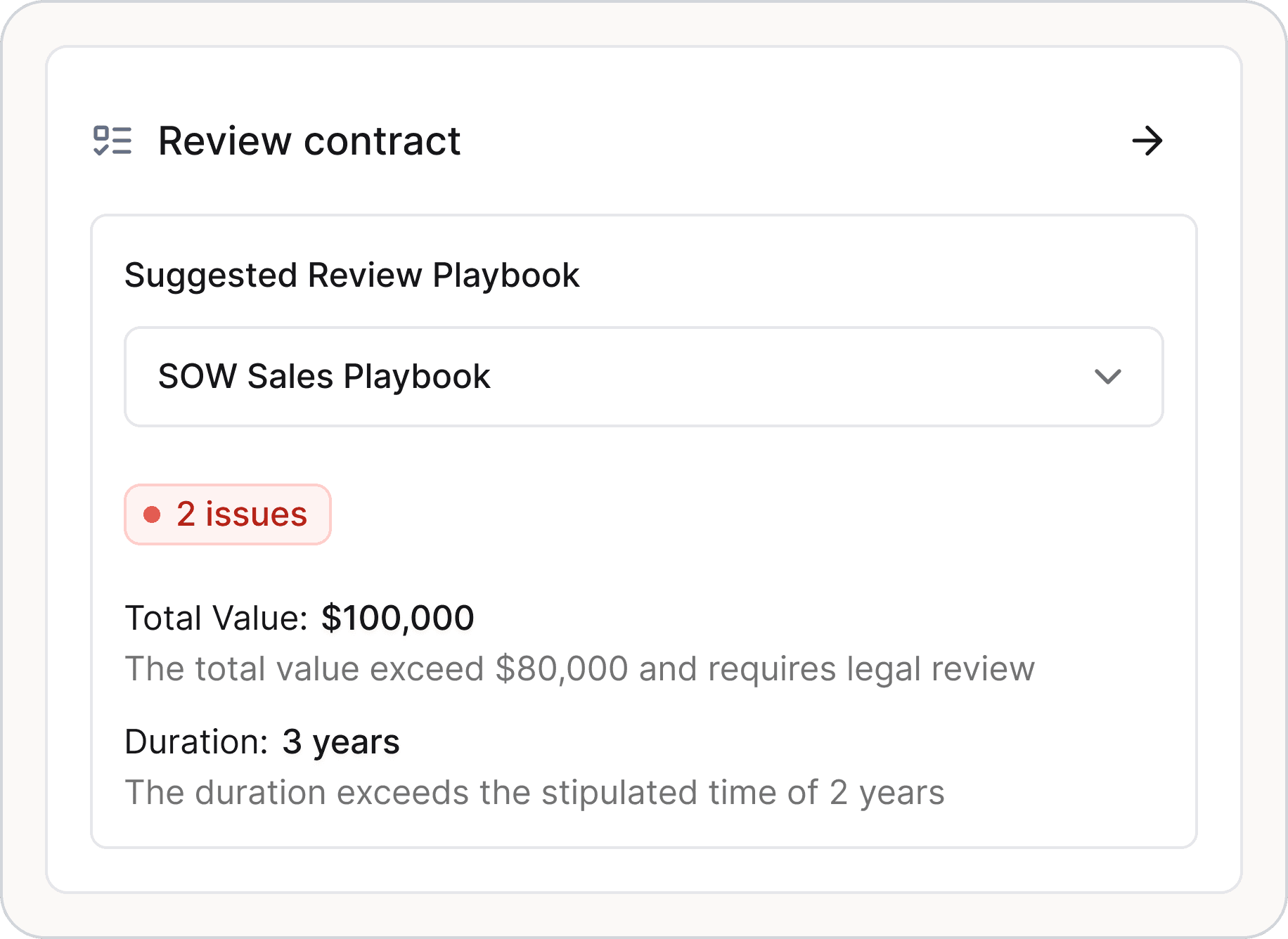1288x939 pixels.
Task: Click the '2 issues' badge
Action: 227,514
